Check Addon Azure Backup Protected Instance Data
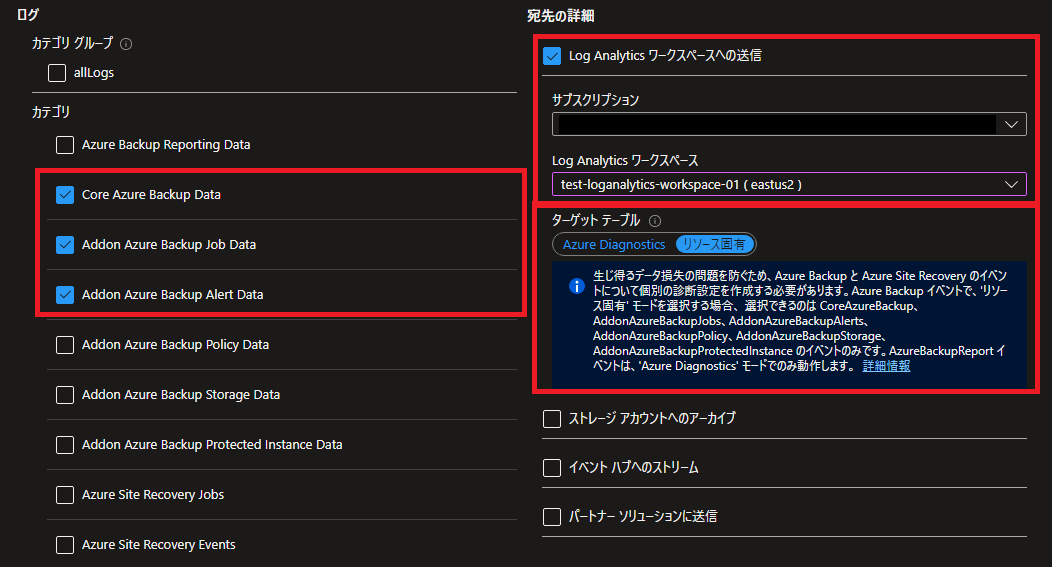The width and height of the screenshot is (1052, 567). pos(65,445)
